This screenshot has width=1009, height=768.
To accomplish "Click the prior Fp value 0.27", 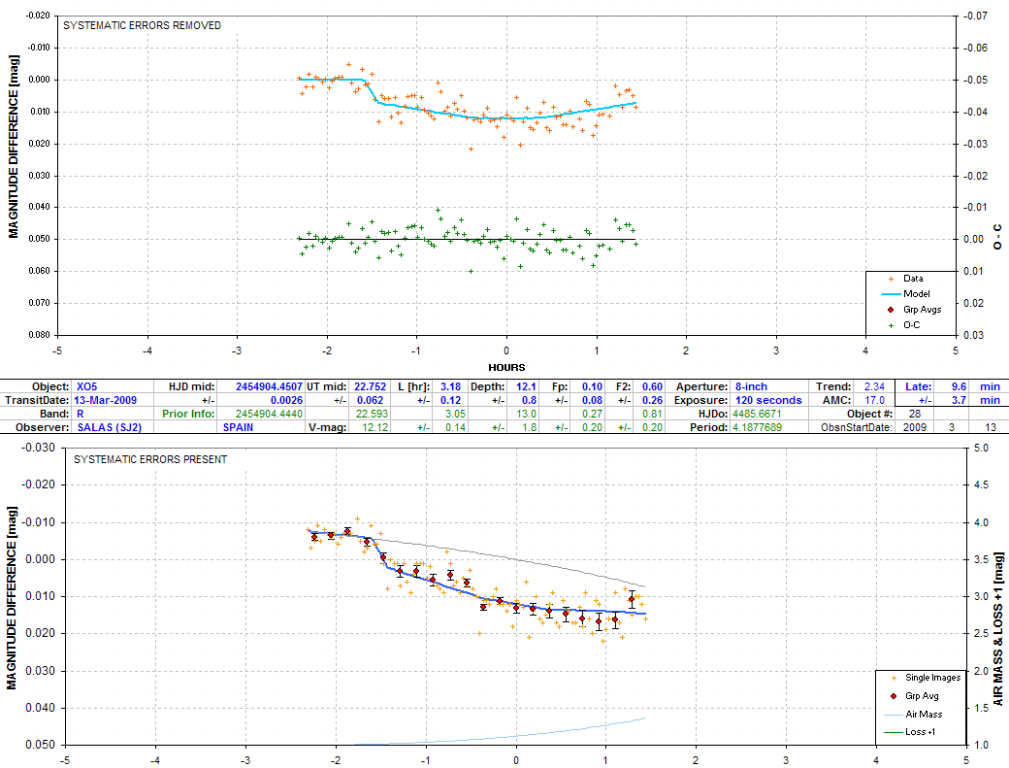I will pyautogui.click(x=592, y=413).
